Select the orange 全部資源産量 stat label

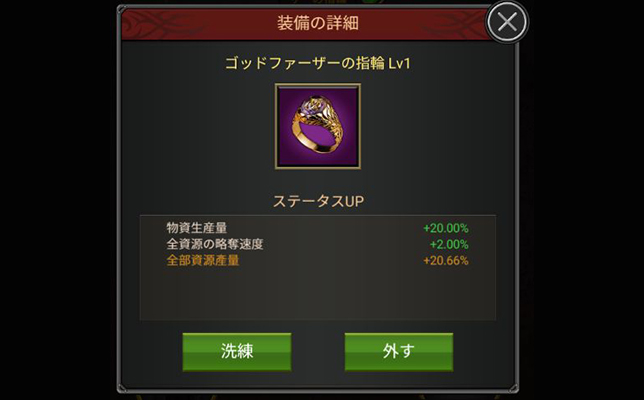coord(203,260)
